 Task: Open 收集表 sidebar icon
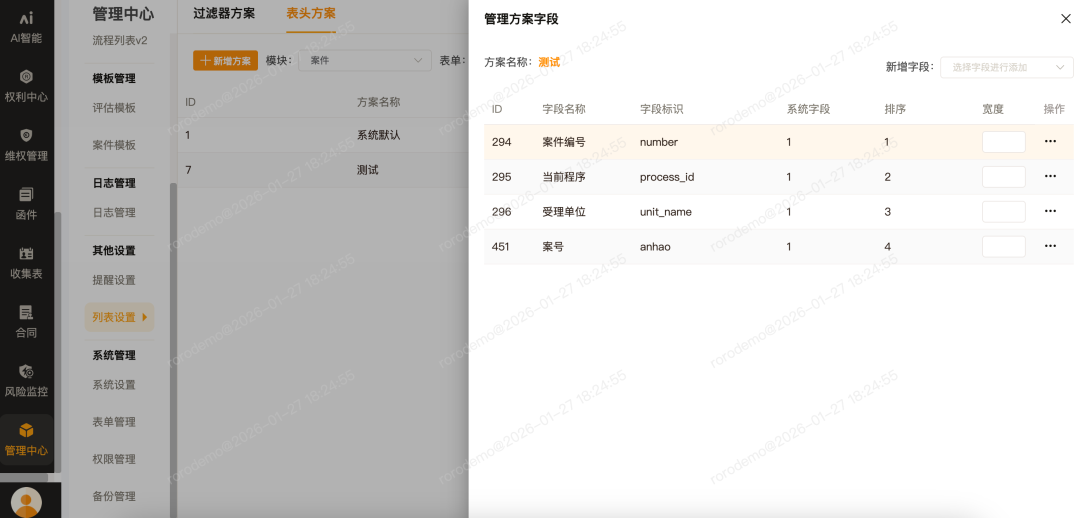(26, 263)
